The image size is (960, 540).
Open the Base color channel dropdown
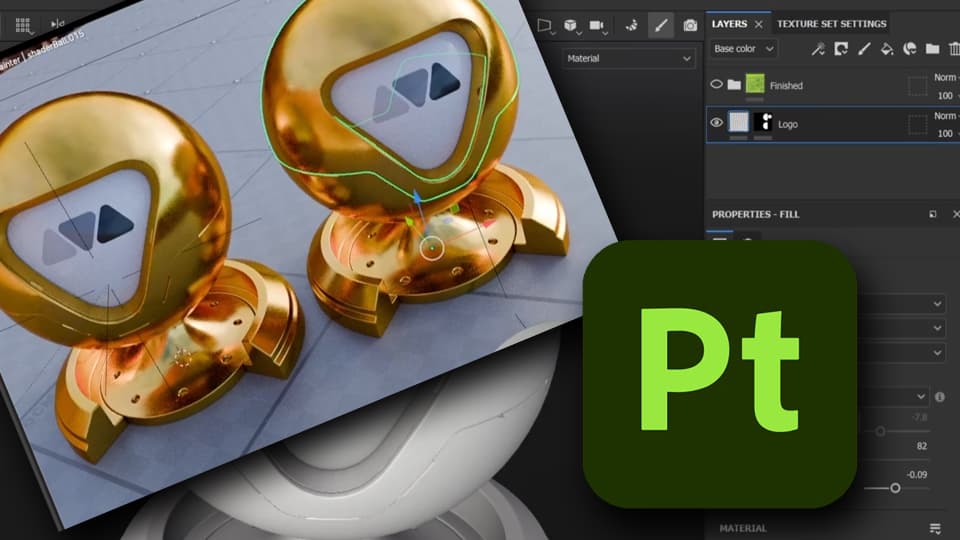click(x=744, y=49)
